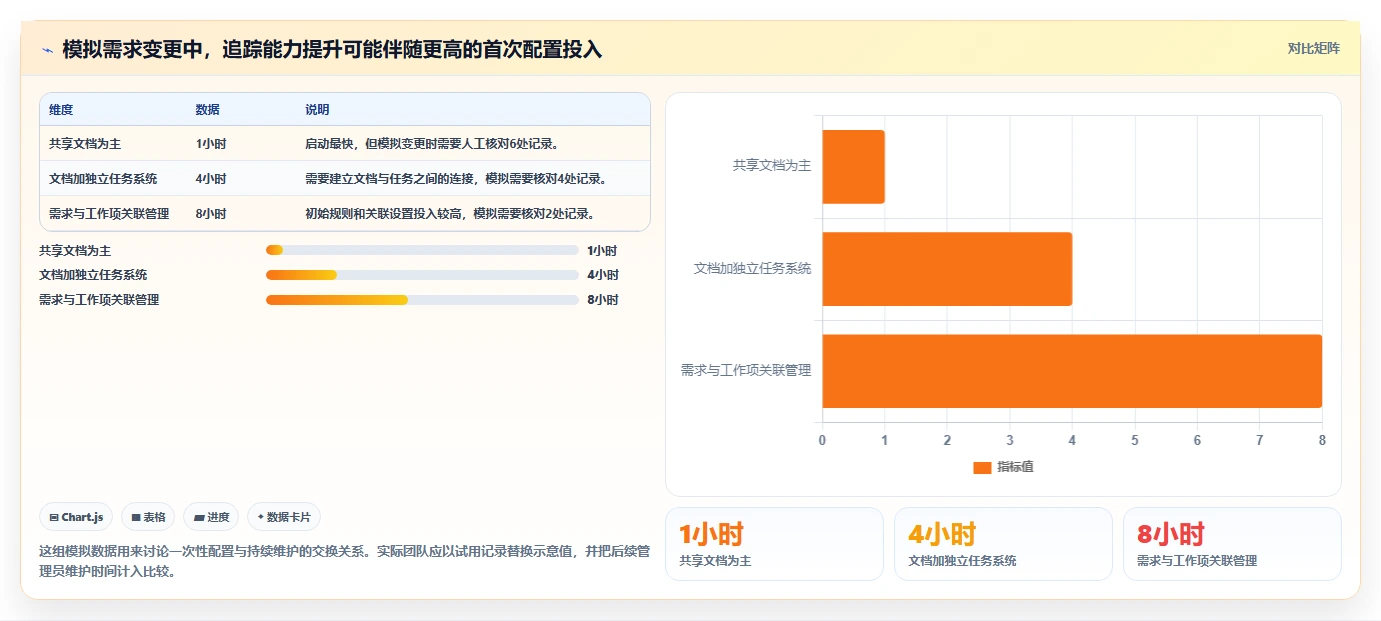Click the description starting 初始规则和关联设置
Screen dimensions: 1381x621
(450, 214)
